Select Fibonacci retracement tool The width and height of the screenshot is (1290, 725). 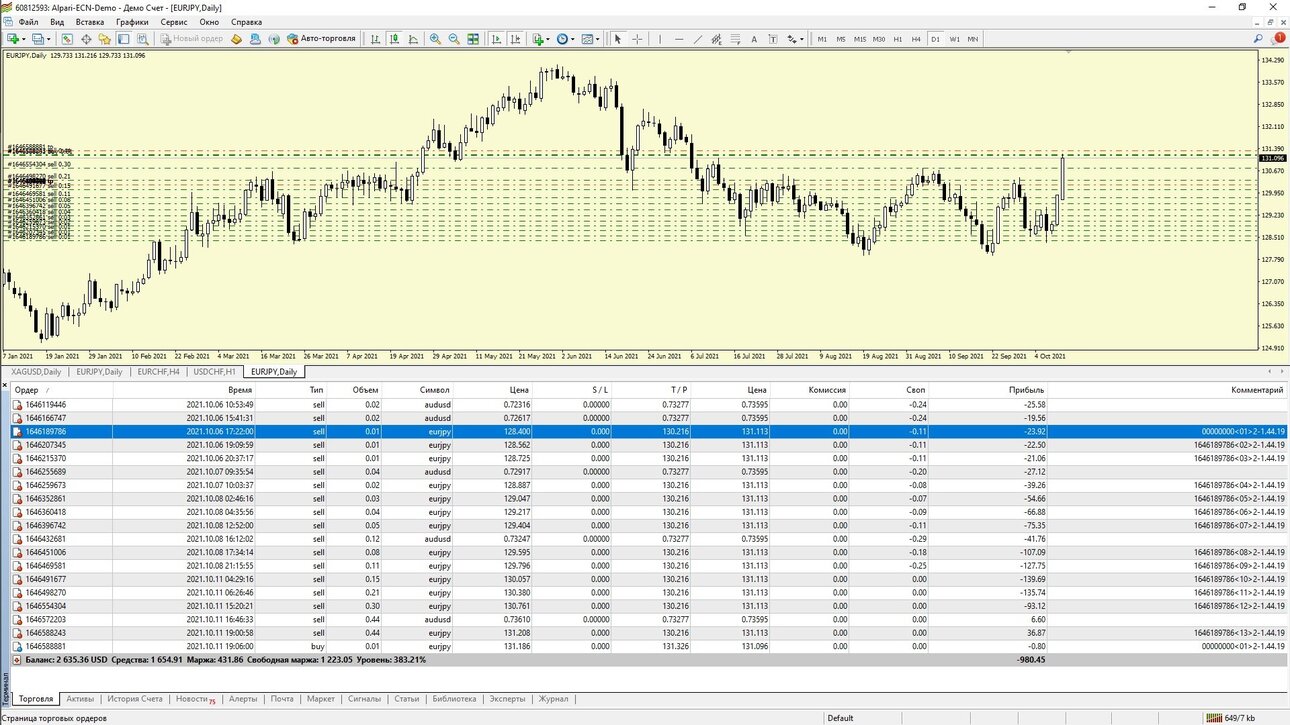tap(735, 39)
